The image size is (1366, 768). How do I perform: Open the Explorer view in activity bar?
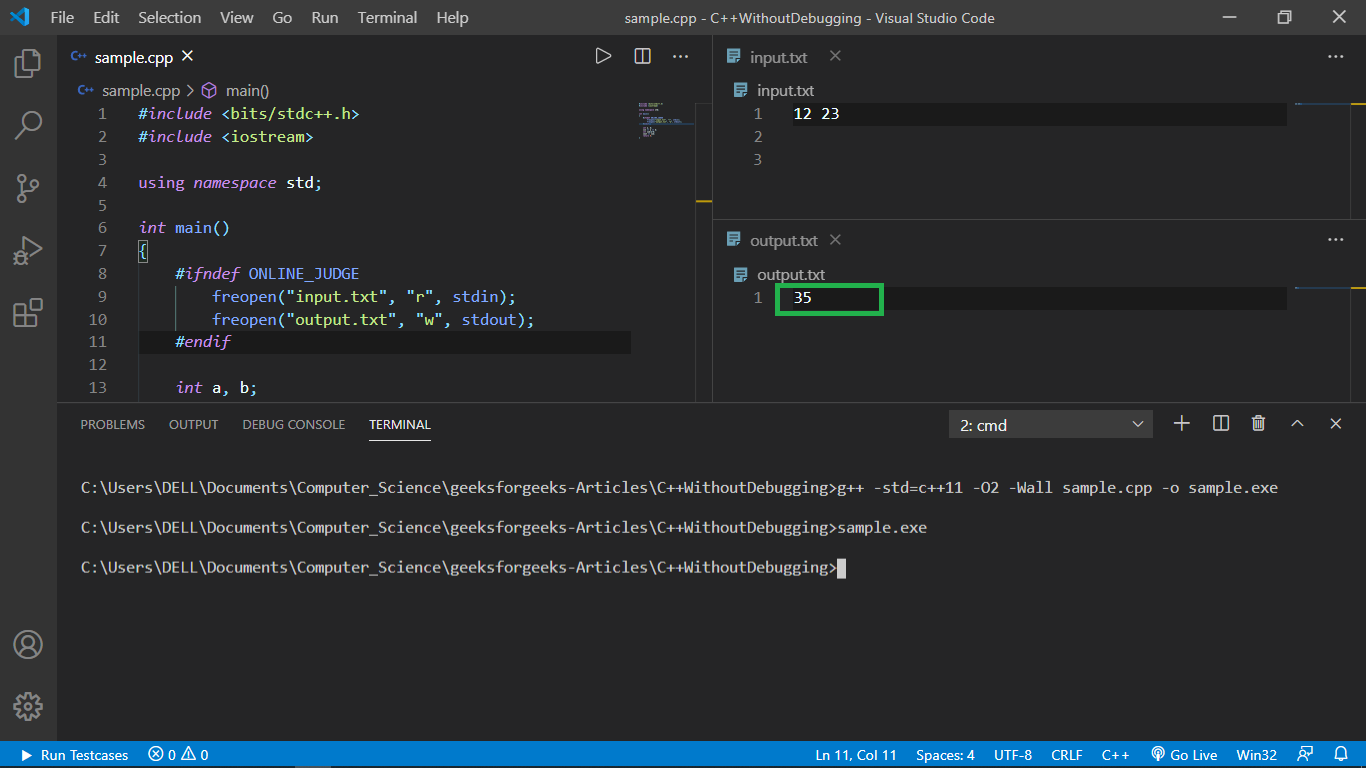28,64
